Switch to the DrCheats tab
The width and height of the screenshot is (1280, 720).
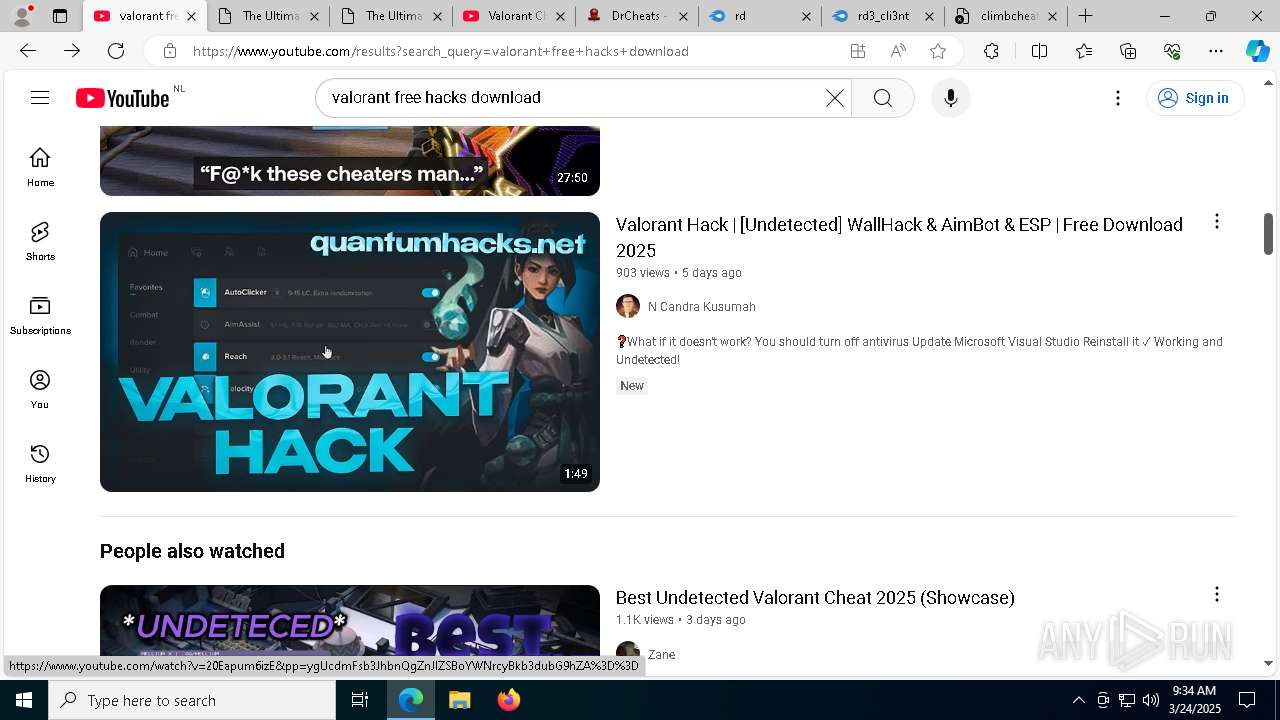pyautogui.click(x=636, y=16)
